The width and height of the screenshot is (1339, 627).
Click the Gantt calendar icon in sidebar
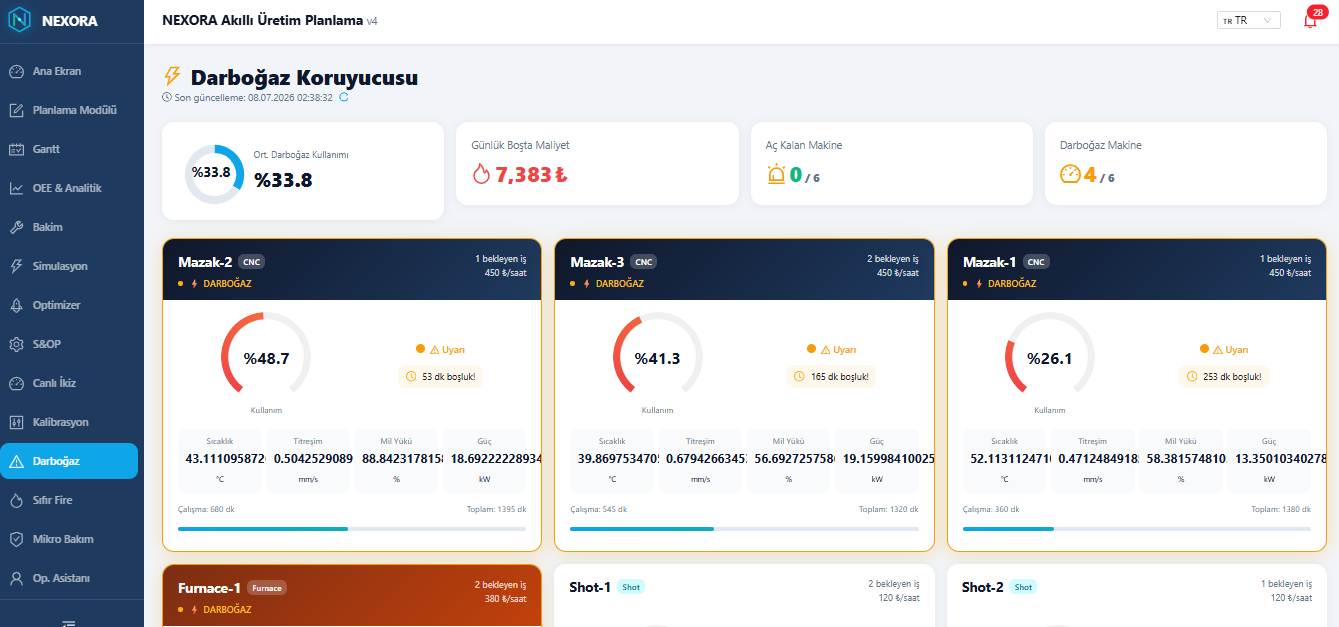pyautogui.click(x=16, y=149)
